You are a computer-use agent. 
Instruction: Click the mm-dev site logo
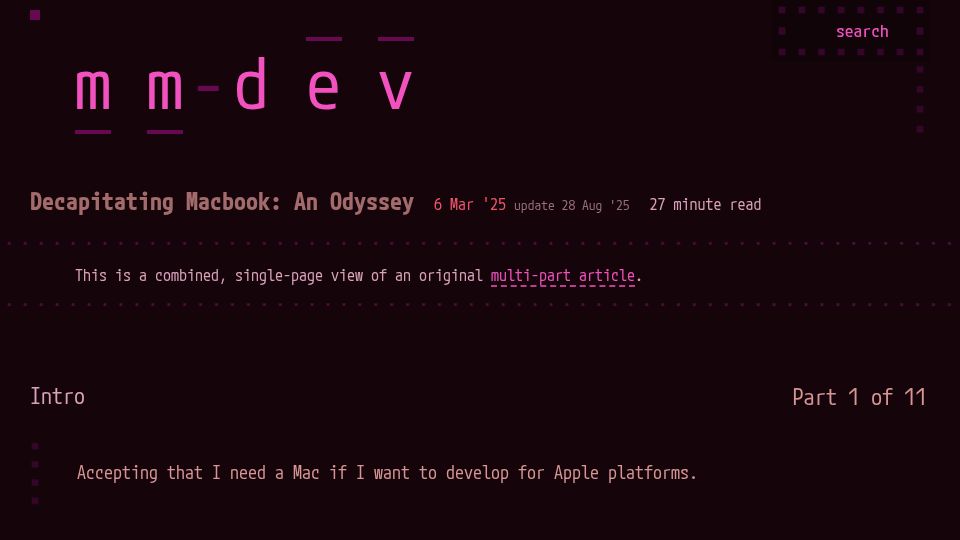(244, 85)
